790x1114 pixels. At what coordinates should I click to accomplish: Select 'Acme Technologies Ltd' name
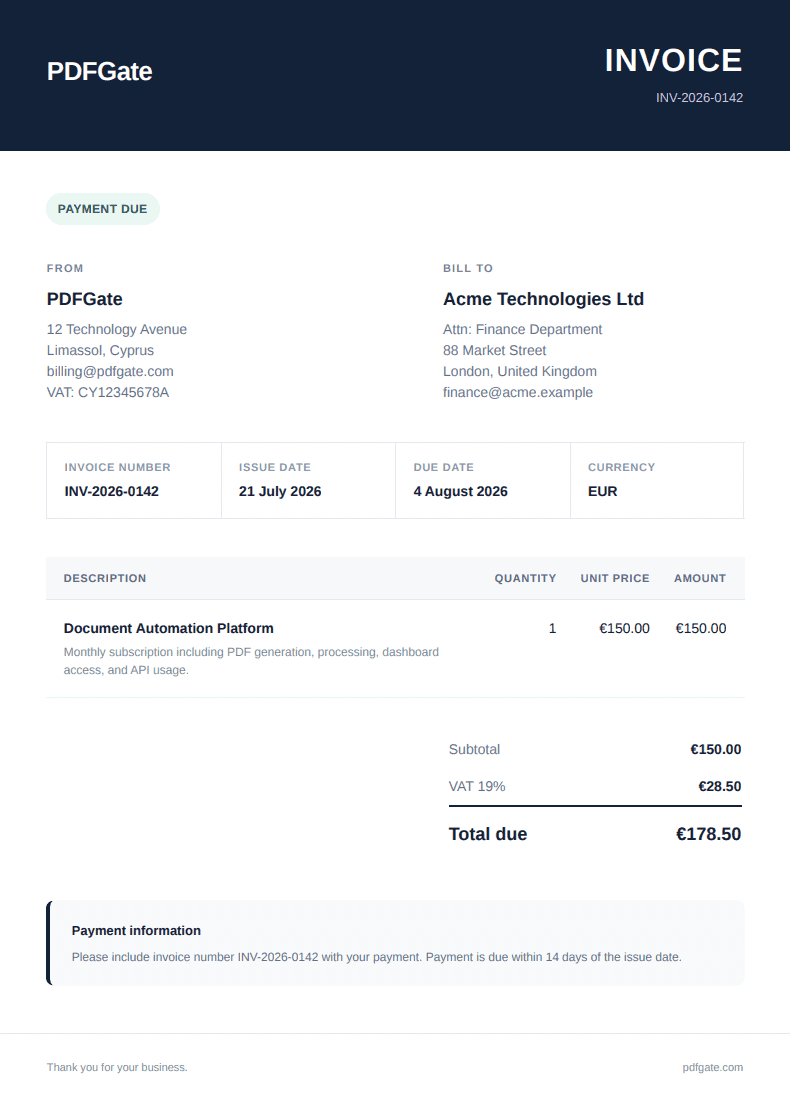pos(543,299)
